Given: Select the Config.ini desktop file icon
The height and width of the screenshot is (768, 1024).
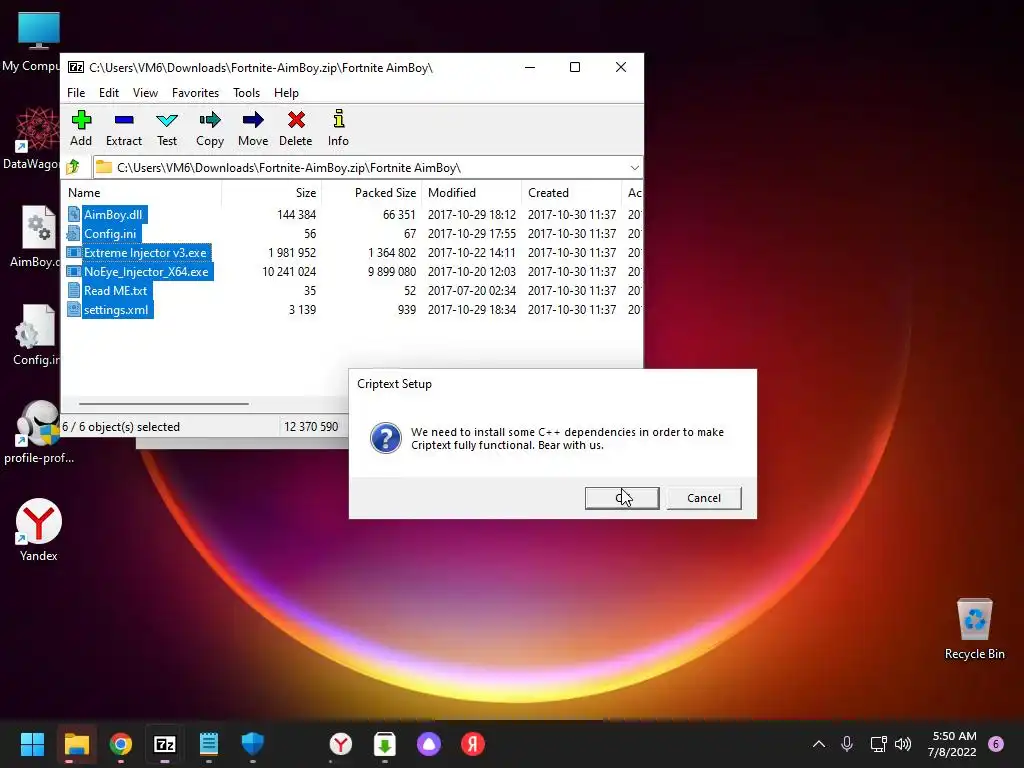Looking at the screenshot, I should 35,326.
